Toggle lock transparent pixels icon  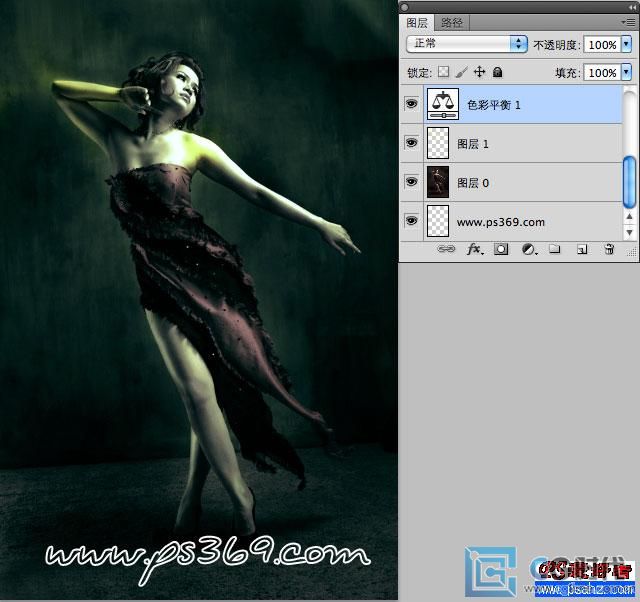point(443,72)
